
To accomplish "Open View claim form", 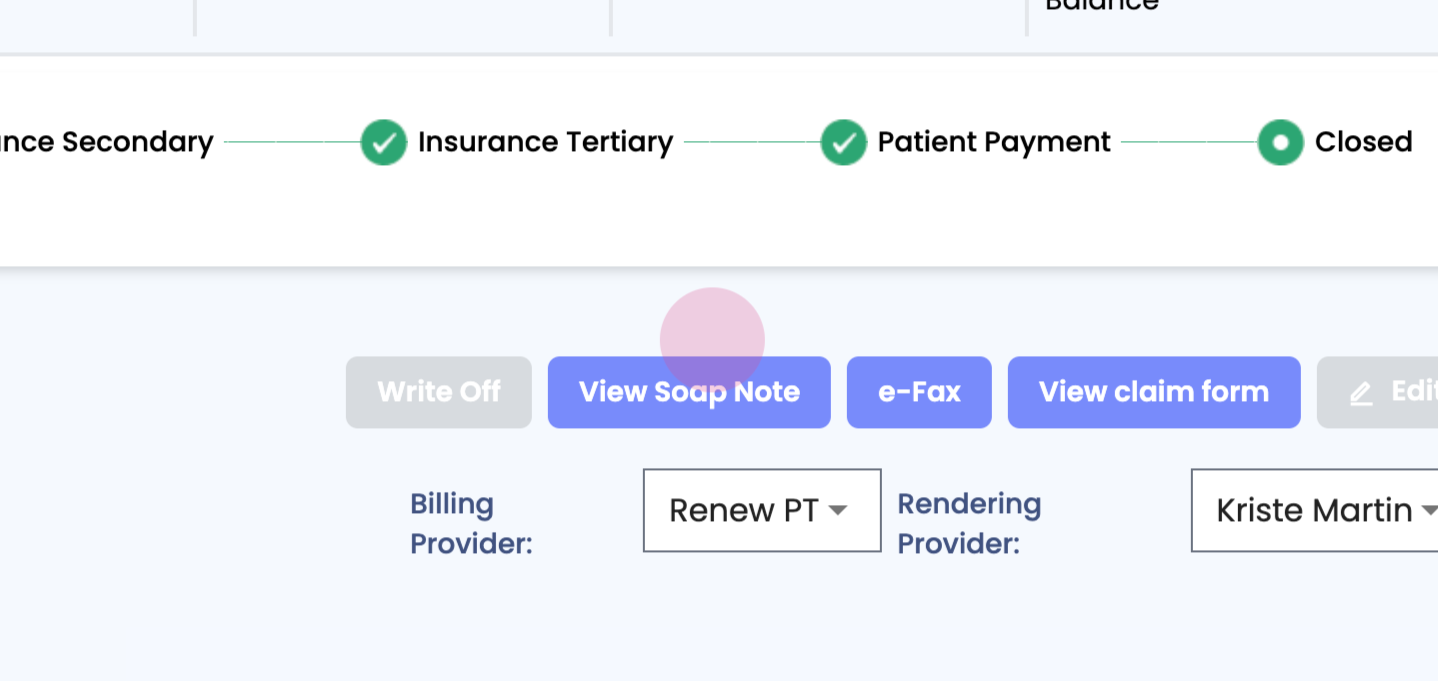I will (x=1153, y=392).
